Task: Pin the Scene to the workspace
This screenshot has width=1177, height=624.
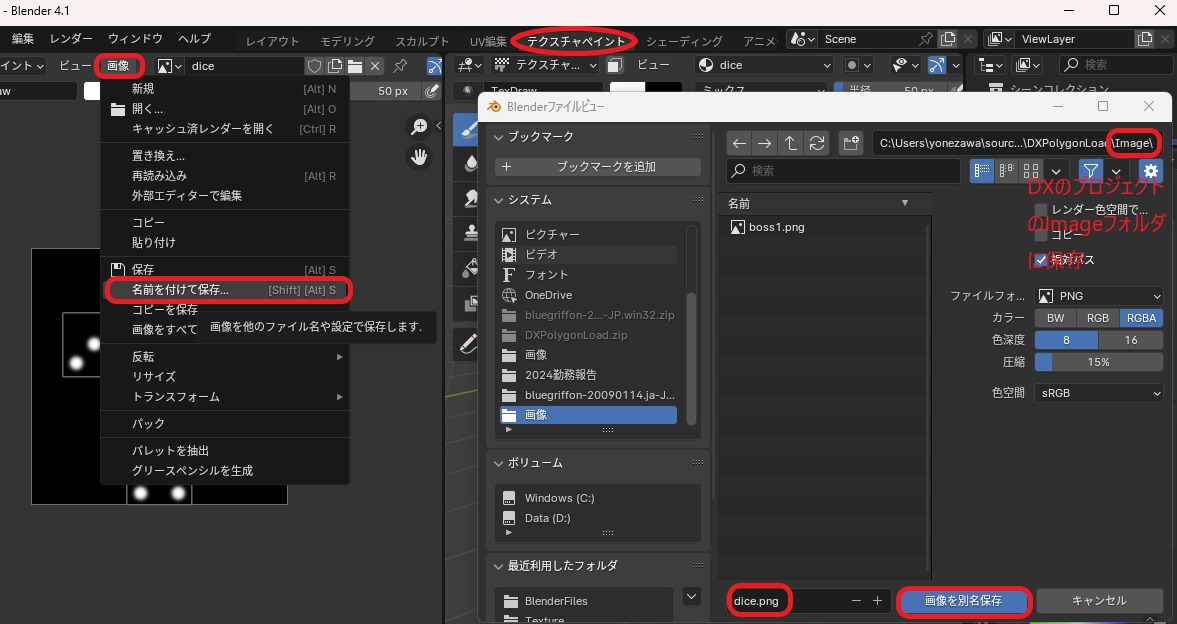Action: coord(927,39)
